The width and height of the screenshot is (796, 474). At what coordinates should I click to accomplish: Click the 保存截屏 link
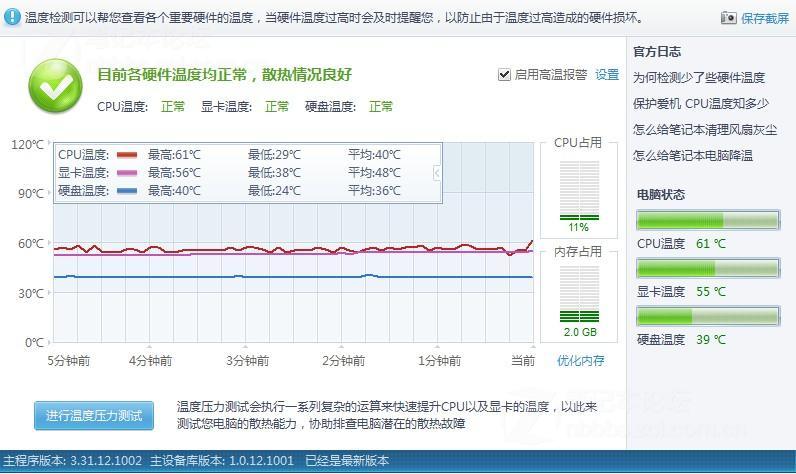765,18
